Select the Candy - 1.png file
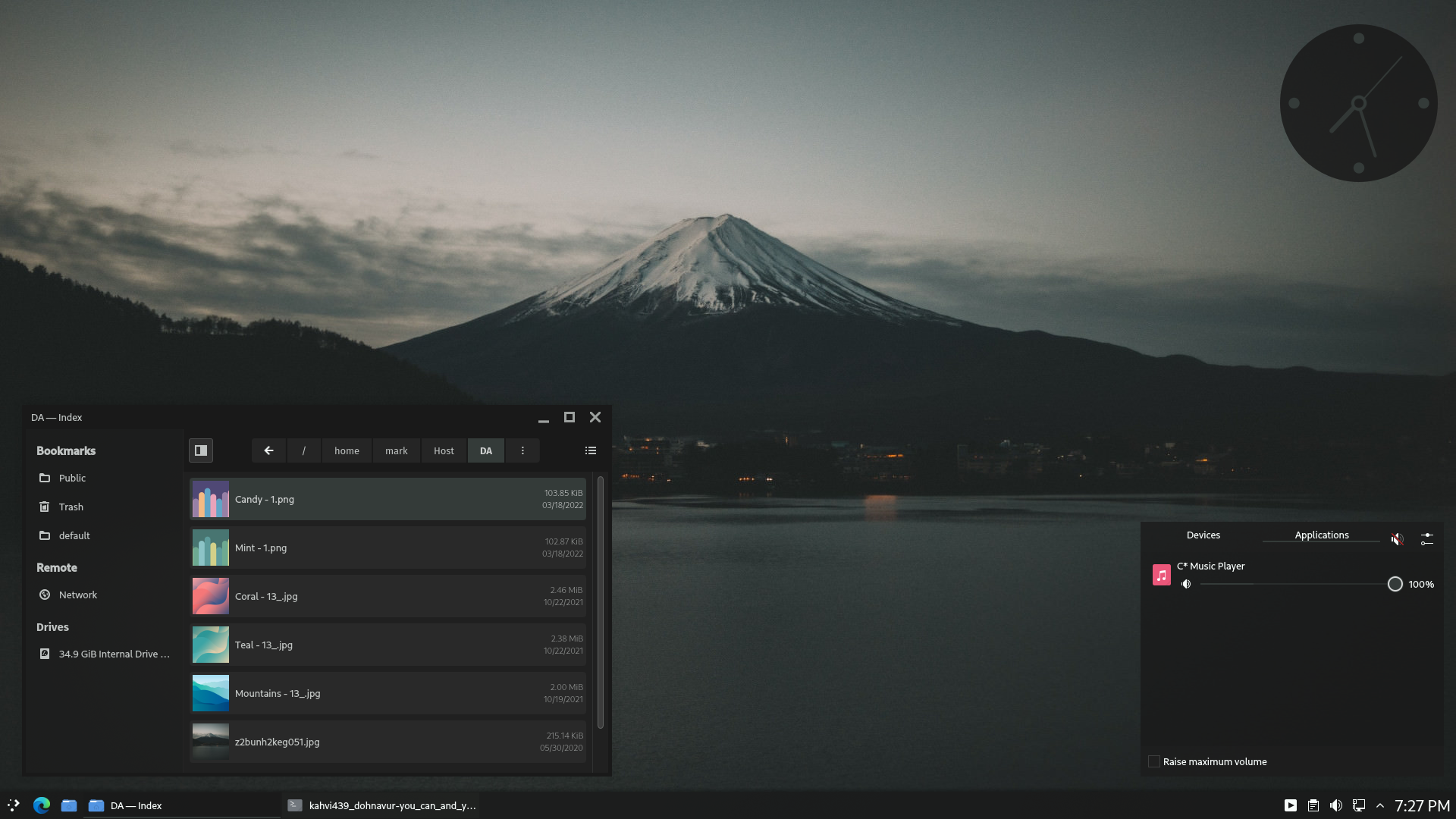The height and width of the screenshot is (819, 1456). 388,499
